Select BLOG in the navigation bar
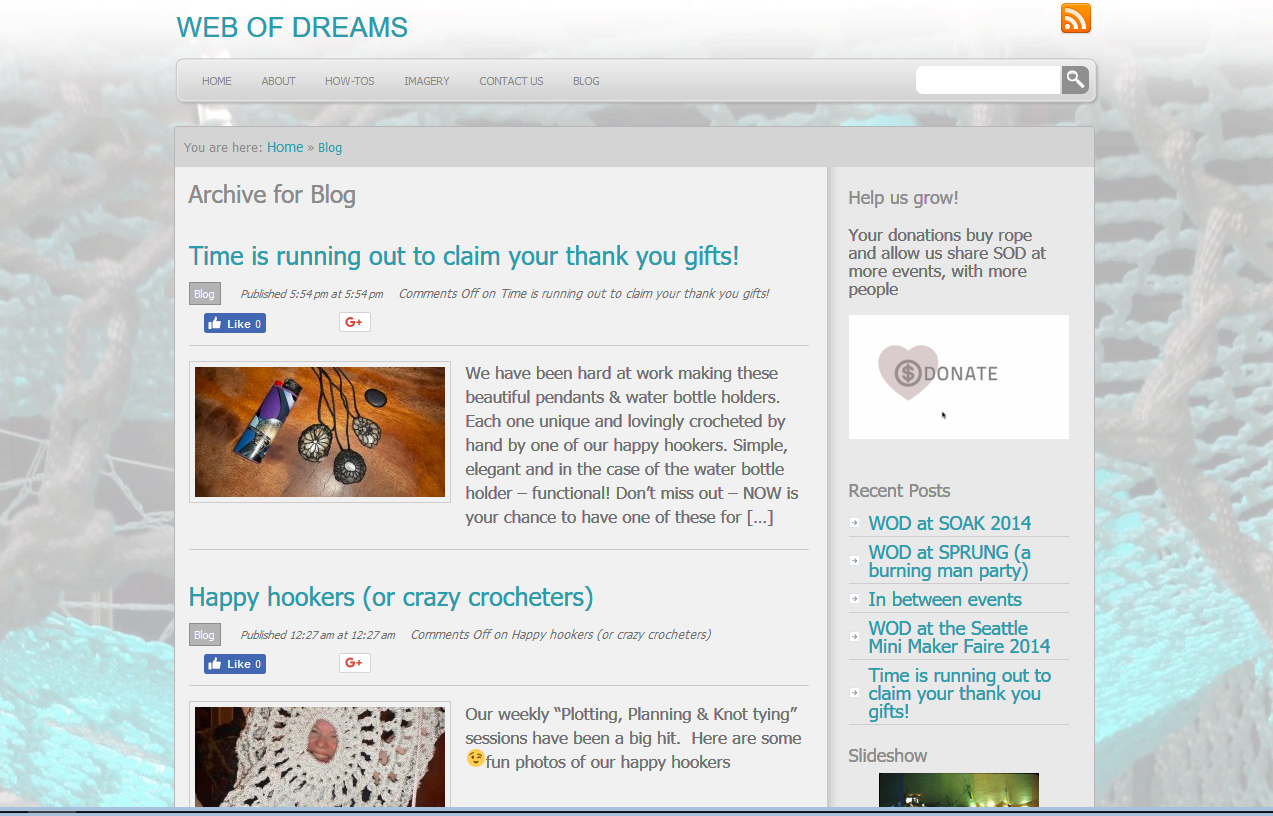The height and width of the screenshot is (816, 1273). 586,81
